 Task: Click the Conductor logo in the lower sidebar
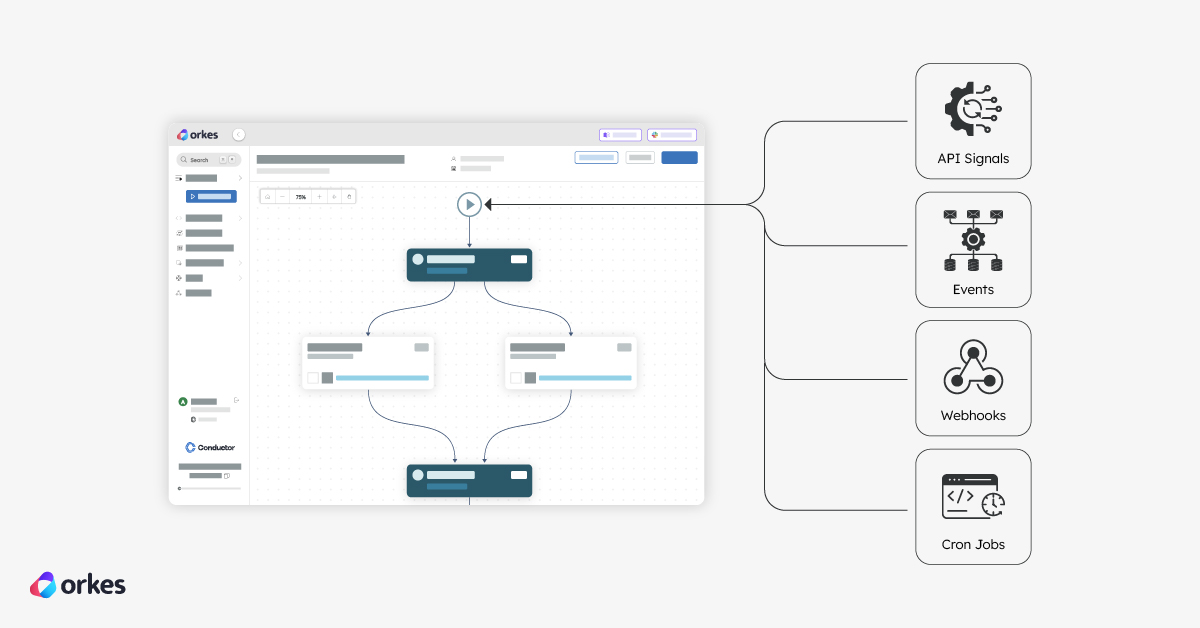(x=209, y=447)
